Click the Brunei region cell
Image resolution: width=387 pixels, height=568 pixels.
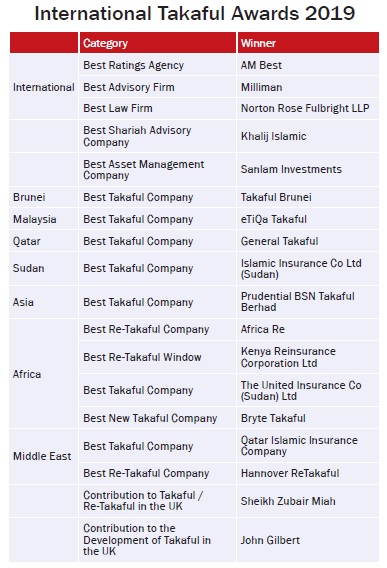(x=43, y=197)
